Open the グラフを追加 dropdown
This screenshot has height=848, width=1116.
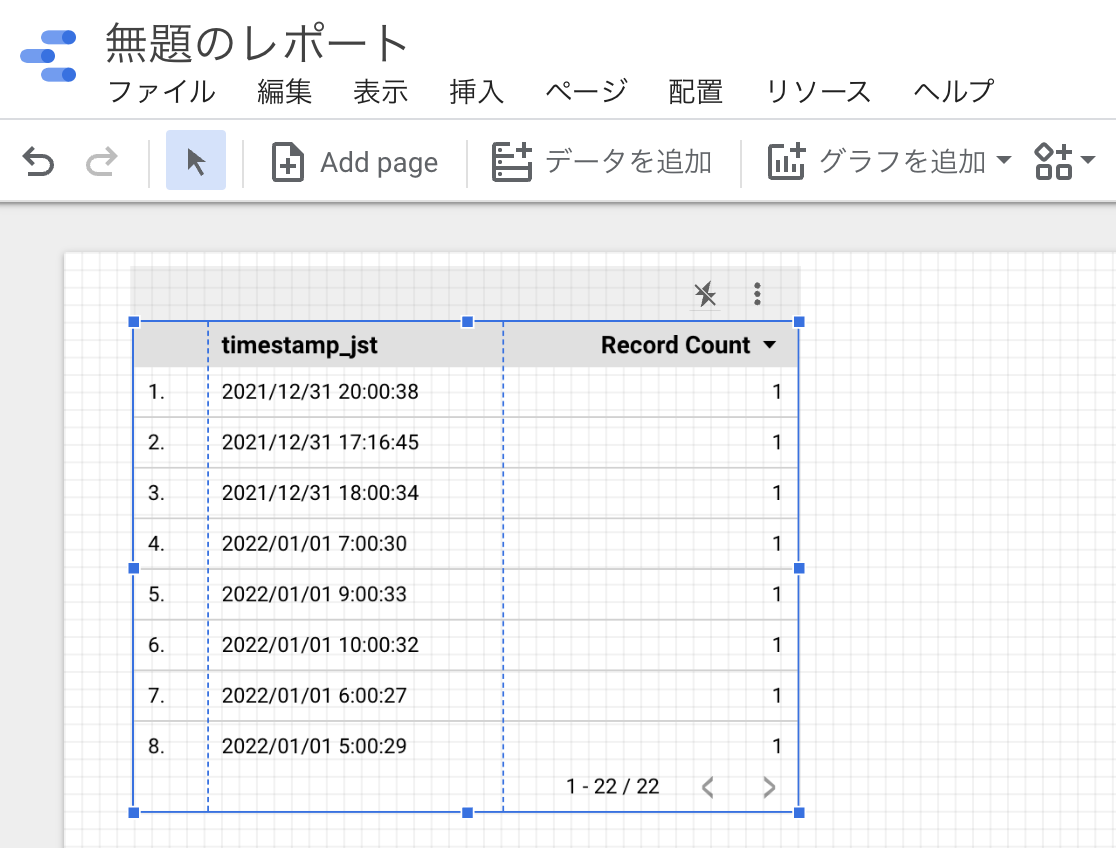(x=889, y=162)
